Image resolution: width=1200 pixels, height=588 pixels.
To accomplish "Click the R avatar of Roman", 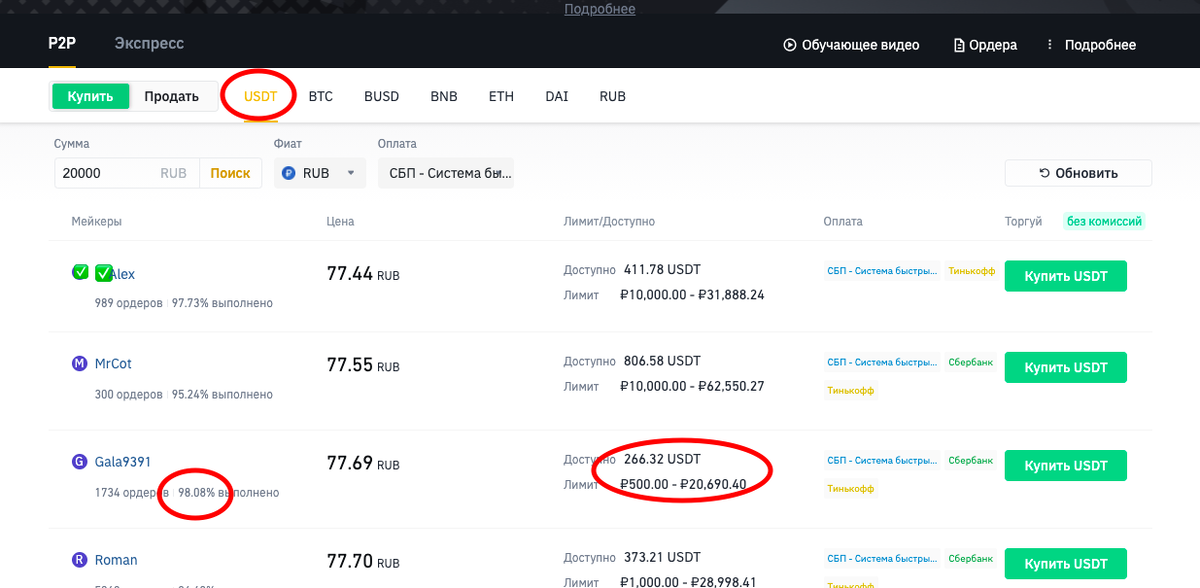I will point(80,560).
